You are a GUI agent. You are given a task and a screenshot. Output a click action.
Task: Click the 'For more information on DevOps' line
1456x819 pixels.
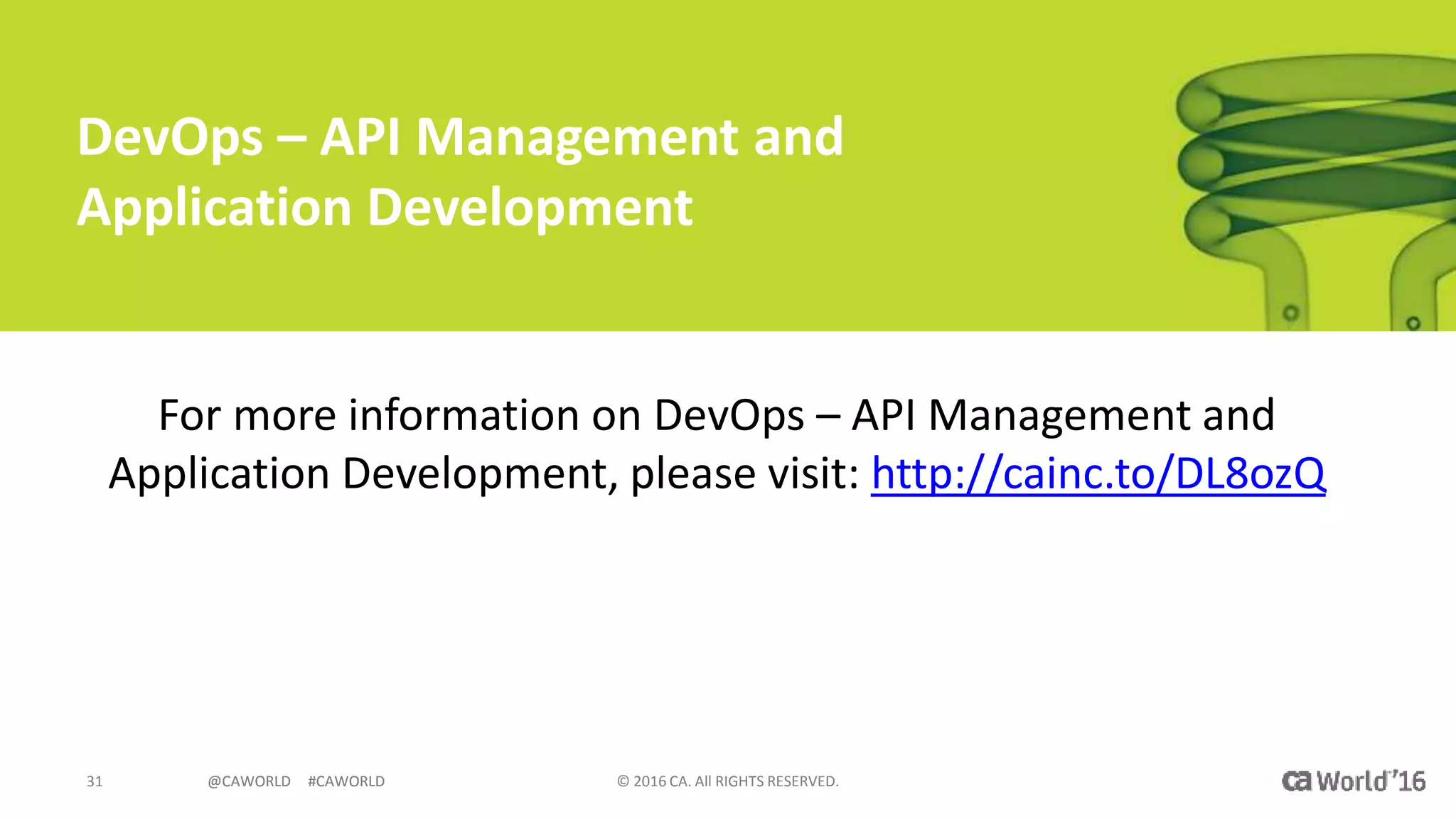click(x=481, y=415)
